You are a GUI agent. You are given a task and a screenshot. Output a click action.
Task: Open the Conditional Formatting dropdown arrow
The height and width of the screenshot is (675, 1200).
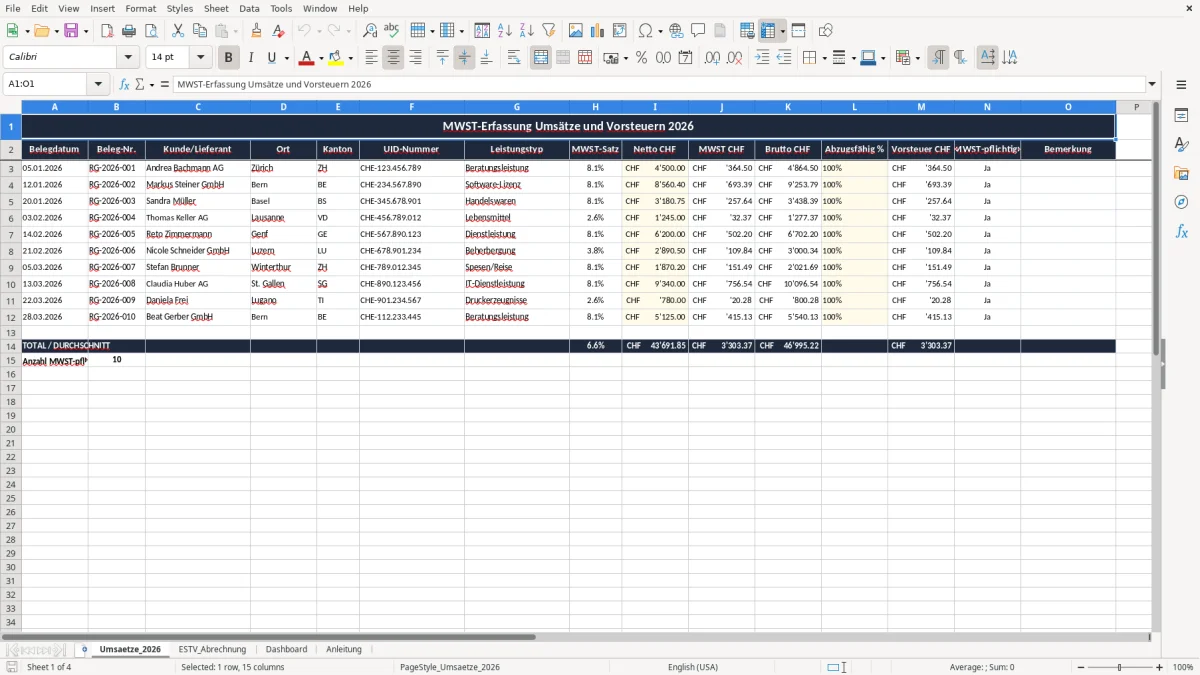point(917,58)
